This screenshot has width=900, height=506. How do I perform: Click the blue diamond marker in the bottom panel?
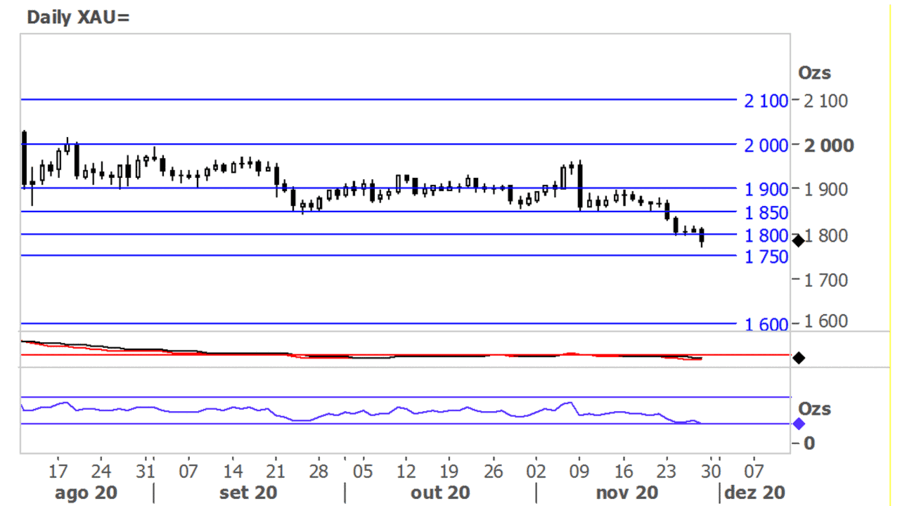pyautogui.click(x=798, y=425)
